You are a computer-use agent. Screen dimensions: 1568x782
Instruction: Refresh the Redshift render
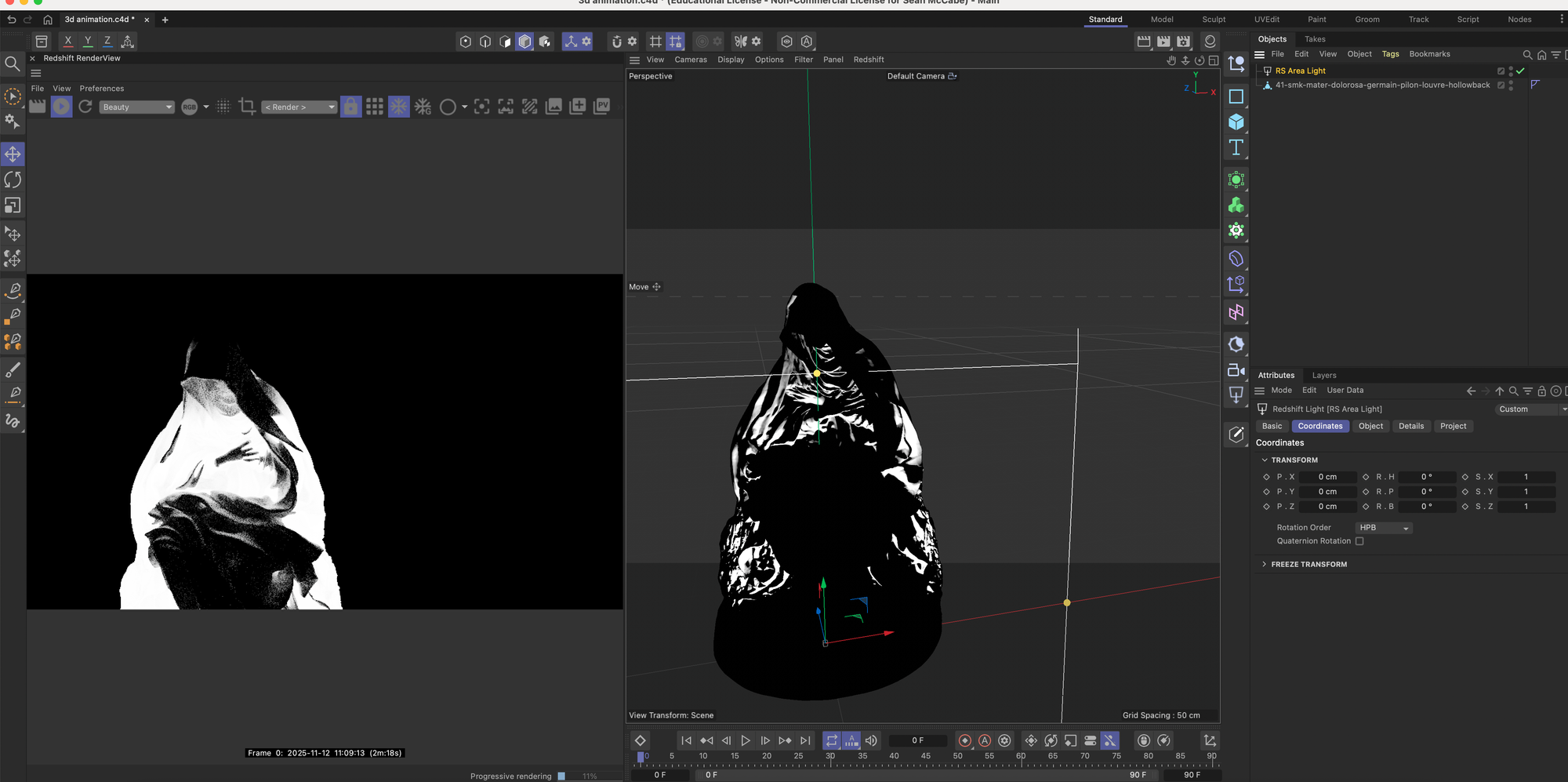click(85, 107)
